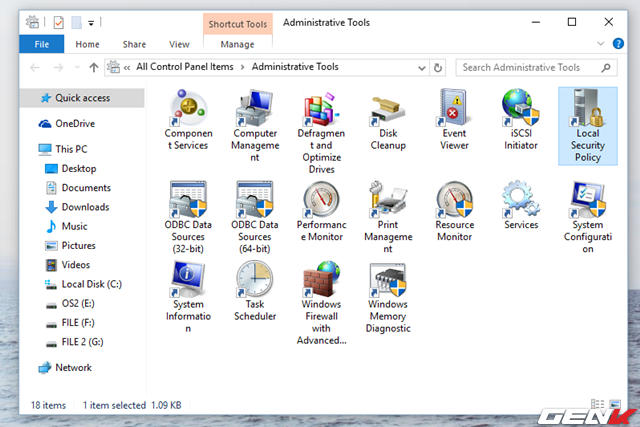Open the Downloads folder in sidebar
640x427 pixels.
pos(85,207)
